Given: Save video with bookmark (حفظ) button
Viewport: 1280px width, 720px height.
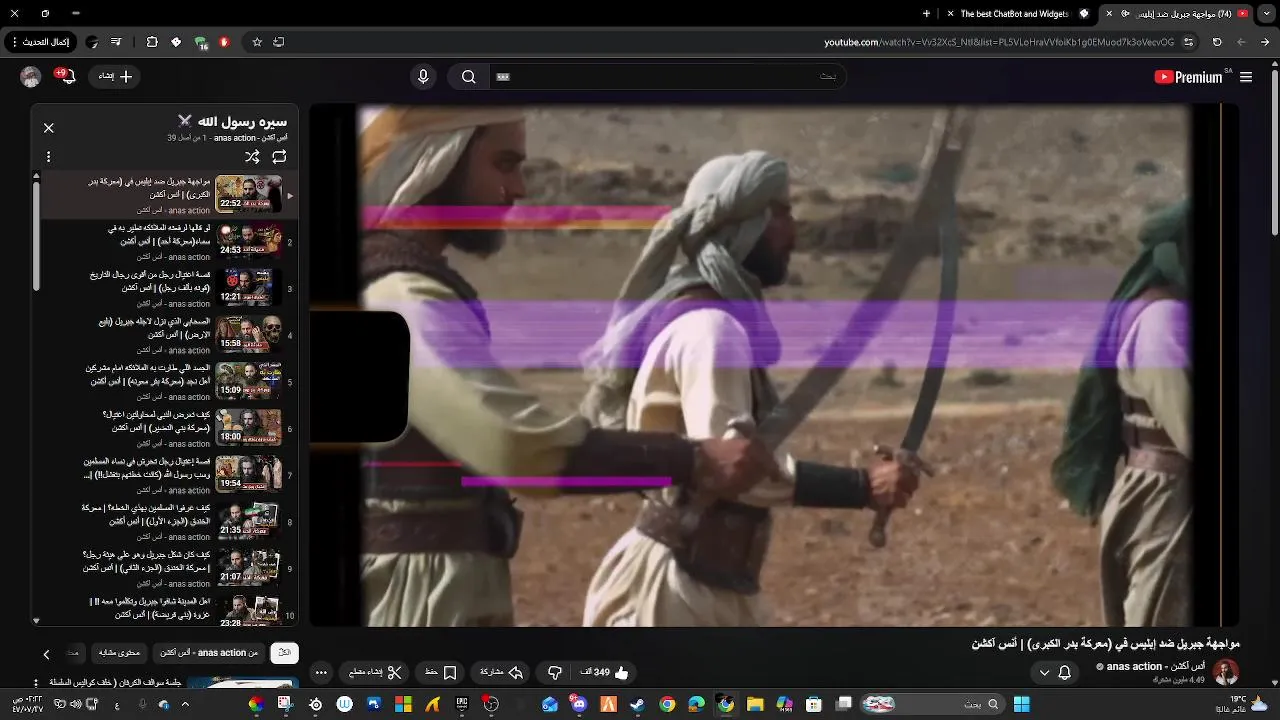Looking at the screenshot, I should coord(441,673).
